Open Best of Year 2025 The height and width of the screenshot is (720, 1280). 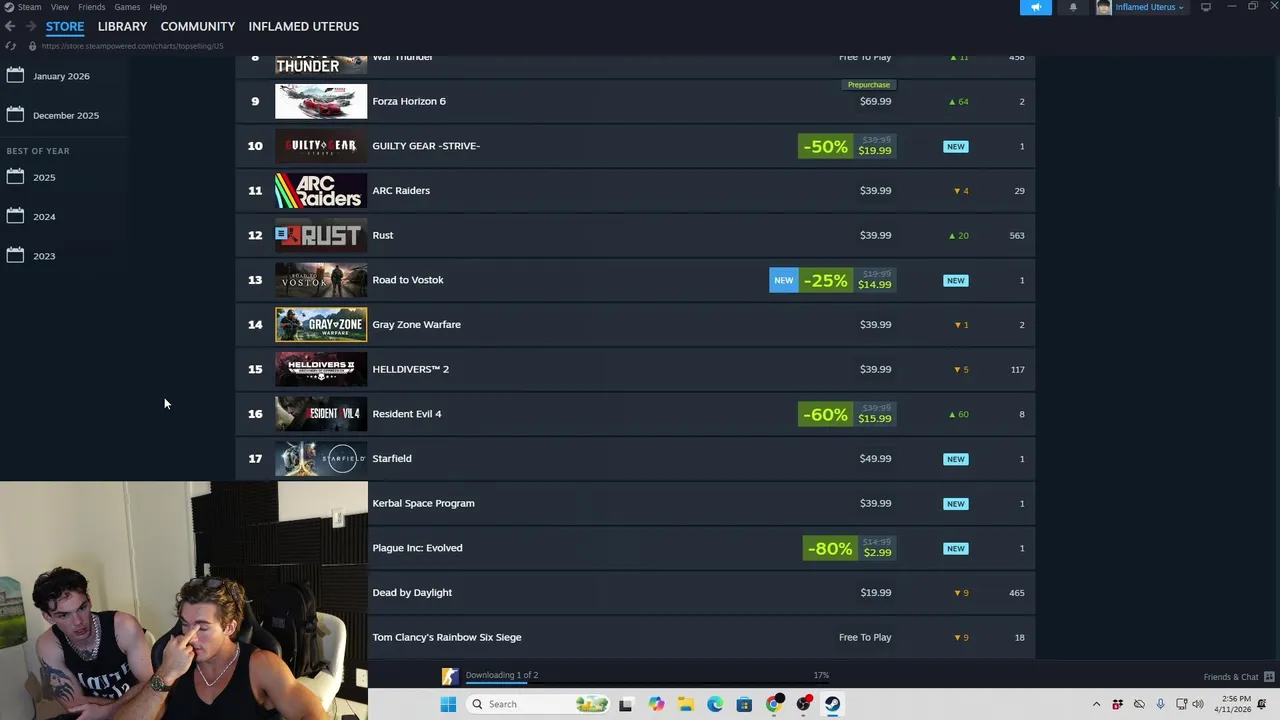point(44,177)
